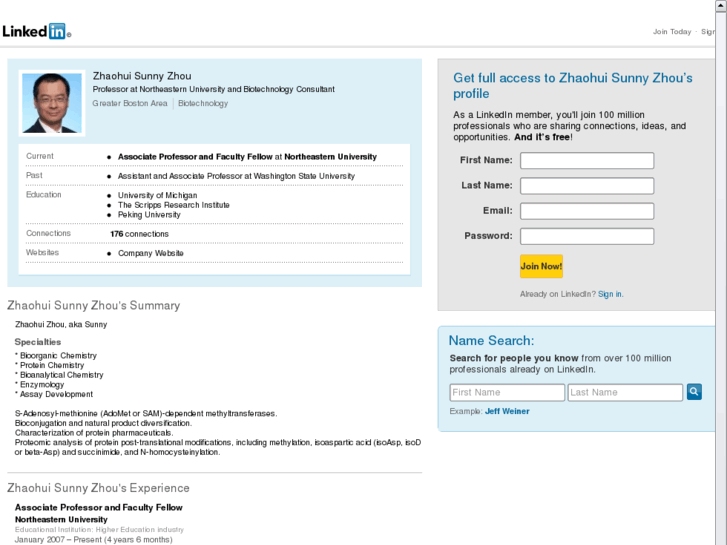Image resolution: width=727 pixels, height=545 pixels.
Task: Select The Scripps Research Institute entry
Action: click(173, 205)
